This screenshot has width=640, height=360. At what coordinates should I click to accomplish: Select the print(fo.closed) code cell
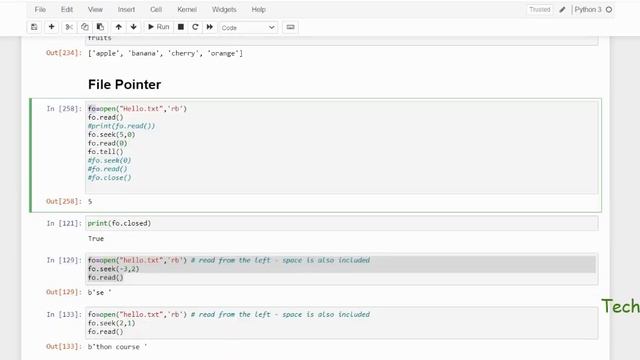tap(342, 223)
